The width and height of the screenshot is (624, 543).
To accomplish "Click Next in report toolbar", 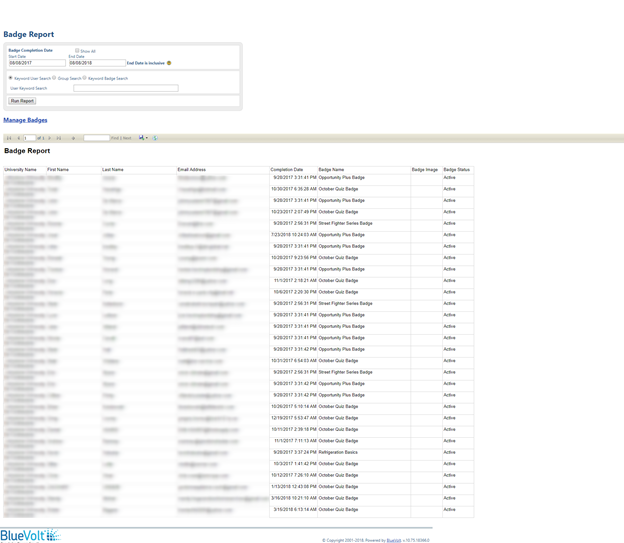I will (x=127, y=138).
